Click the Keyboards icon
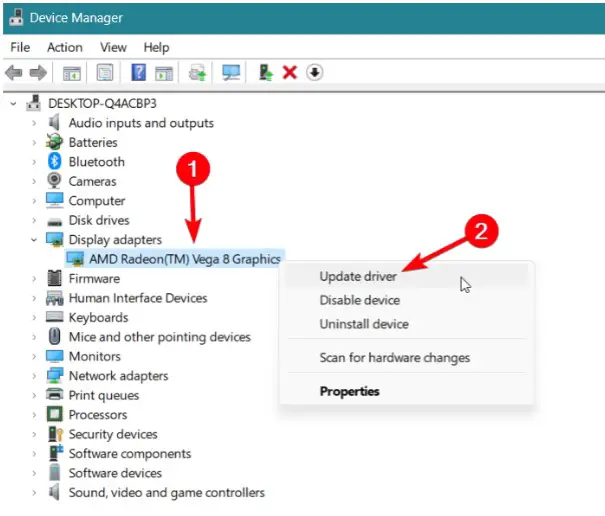 (x=54, y=317)
